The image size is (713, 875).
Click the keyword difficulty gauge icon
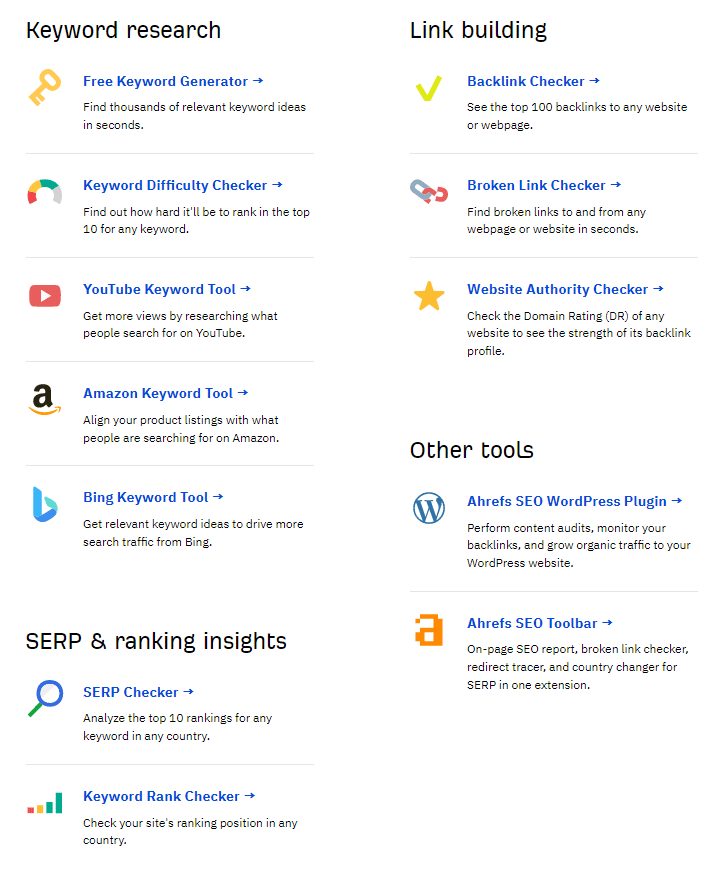45,191
